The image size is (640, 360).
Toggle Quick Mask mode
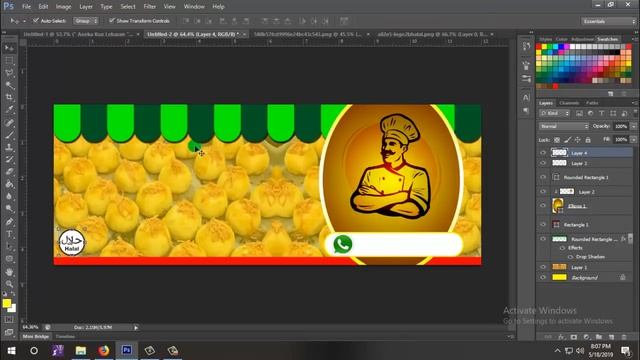[9, 320]
